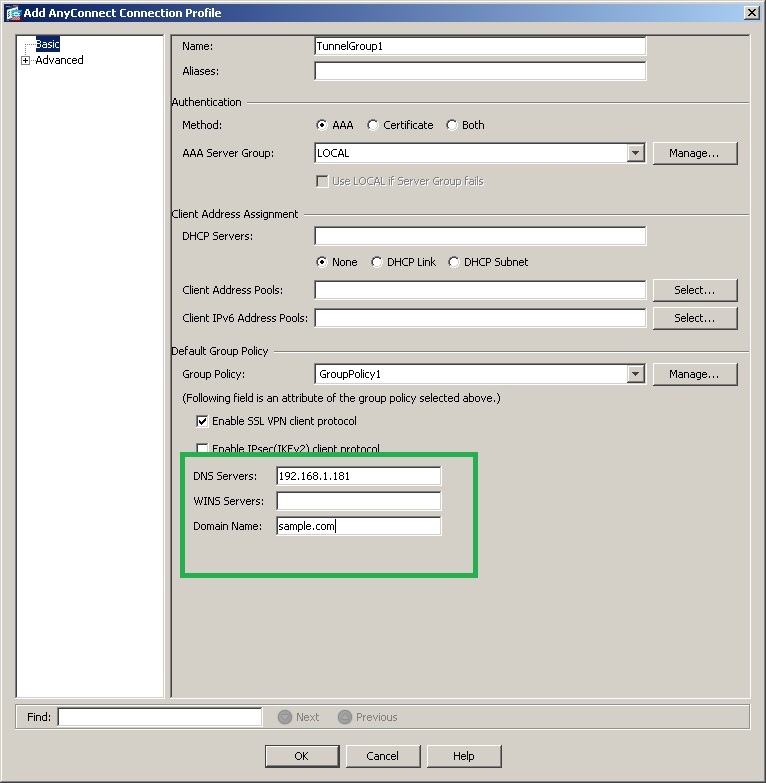Image resolution: width=766 pixels, height=783 pixels.
Task: Click the Authentication section heading
Action: [x=206, y=102]
